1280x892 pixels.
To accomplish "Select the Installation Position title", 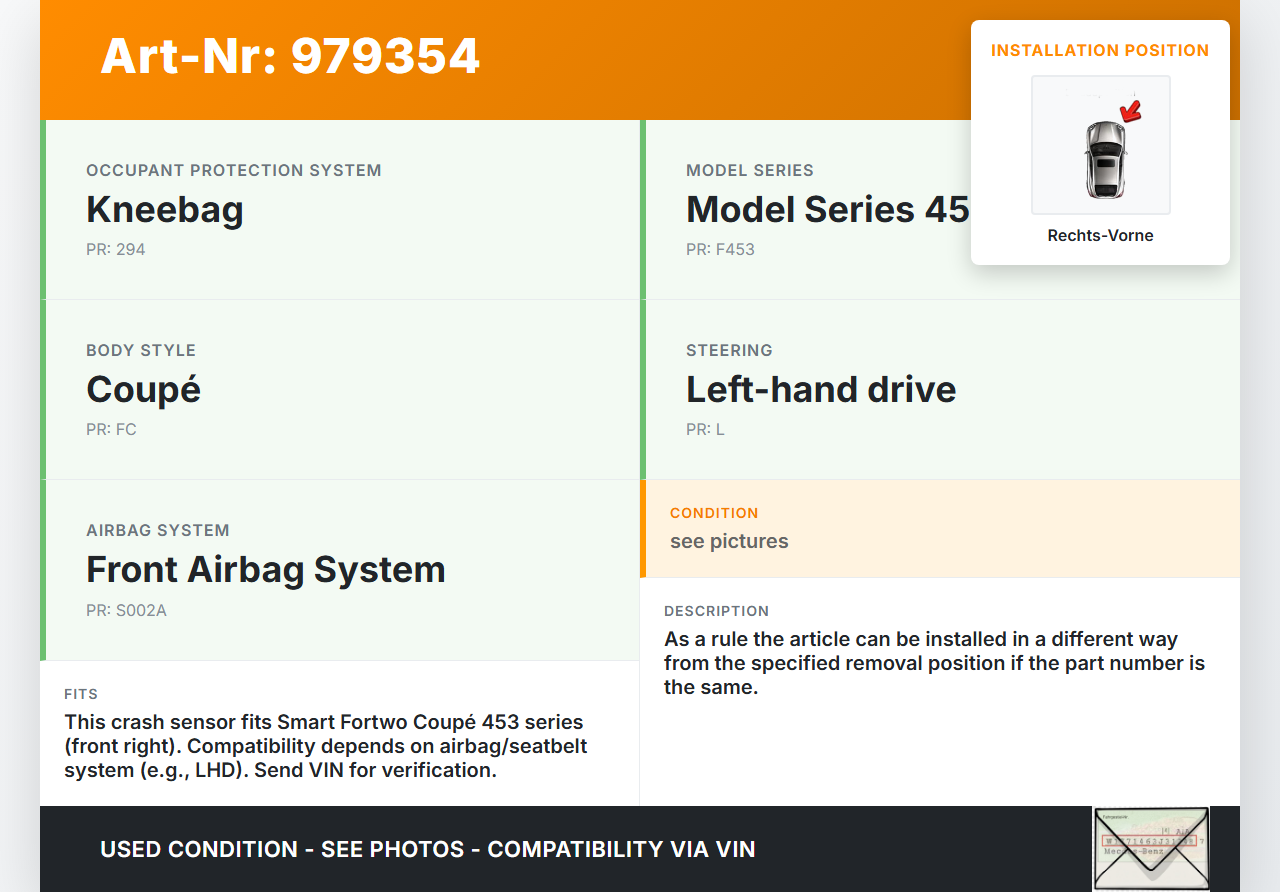I will click(x=1100, y=50).
